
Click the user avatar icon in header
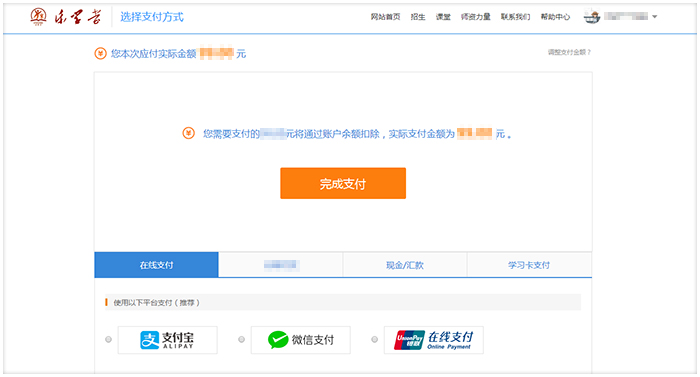592,17
